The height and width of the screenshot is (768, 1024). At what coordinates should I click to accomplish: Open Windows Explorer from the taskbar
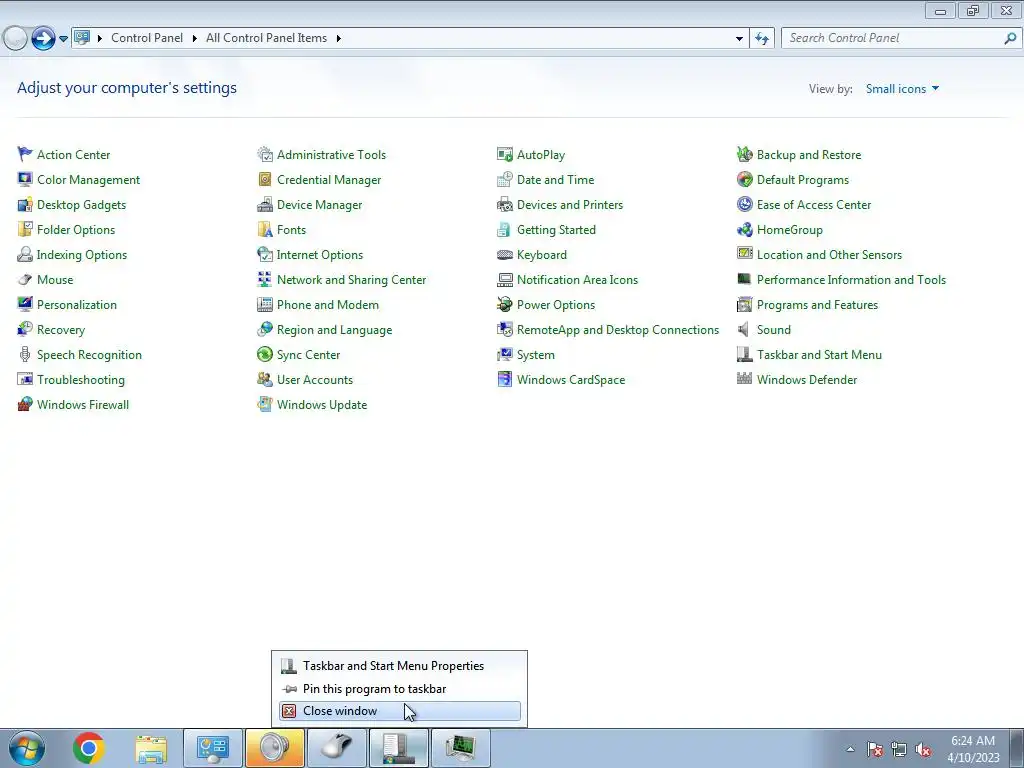click(x=151, y=748)
